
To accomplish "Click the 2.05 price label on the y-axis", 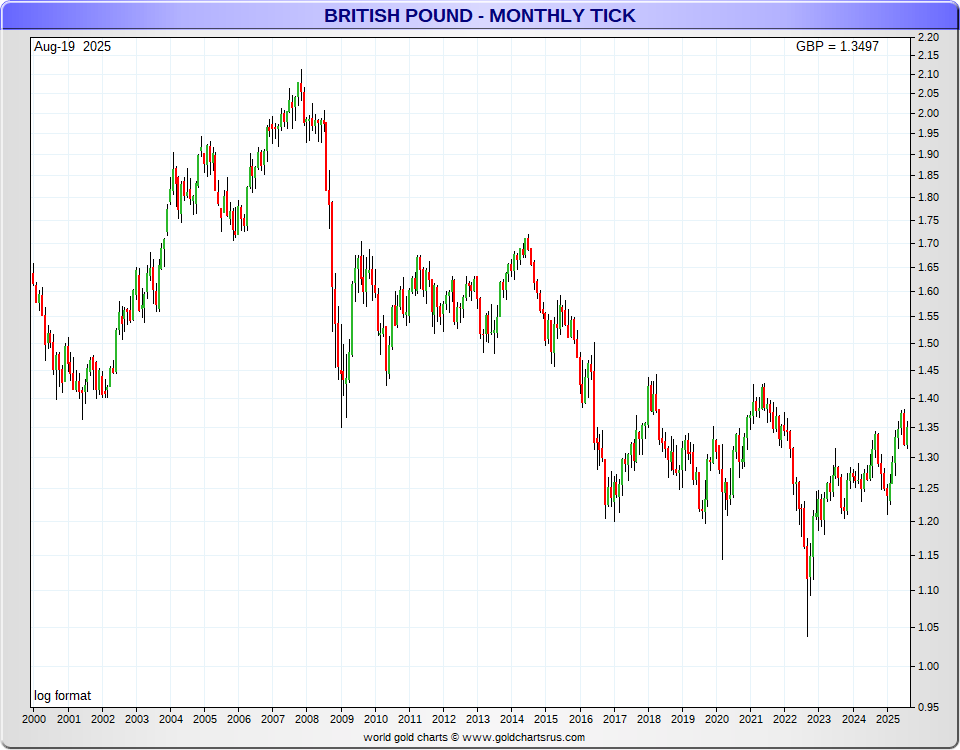I will (x=929, y=94).
